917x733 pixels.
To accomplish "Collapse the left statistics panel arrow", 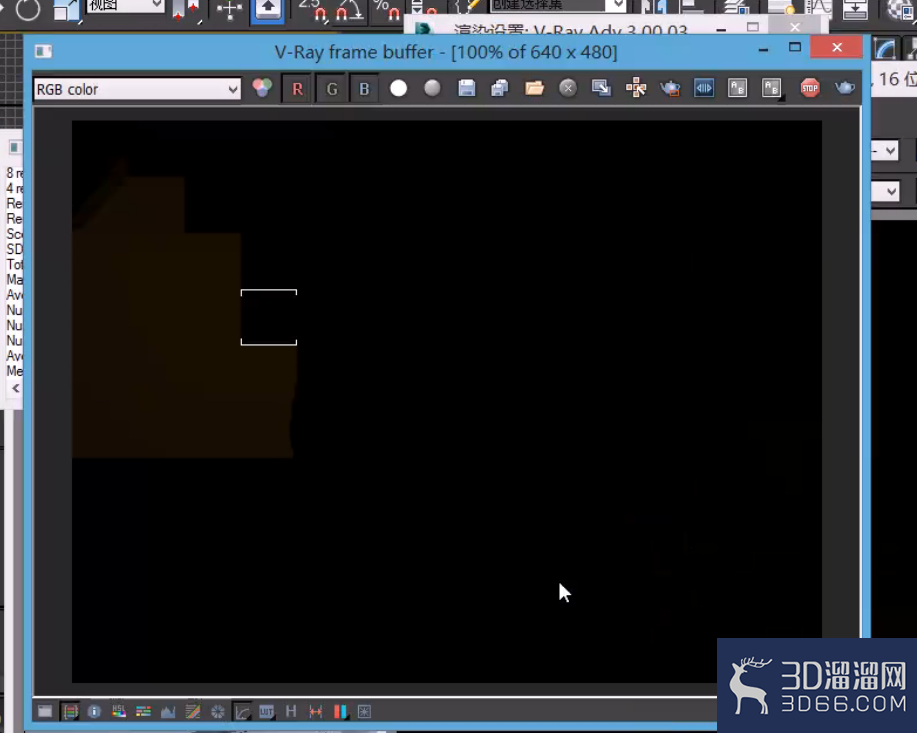I will tap(16, 388).
